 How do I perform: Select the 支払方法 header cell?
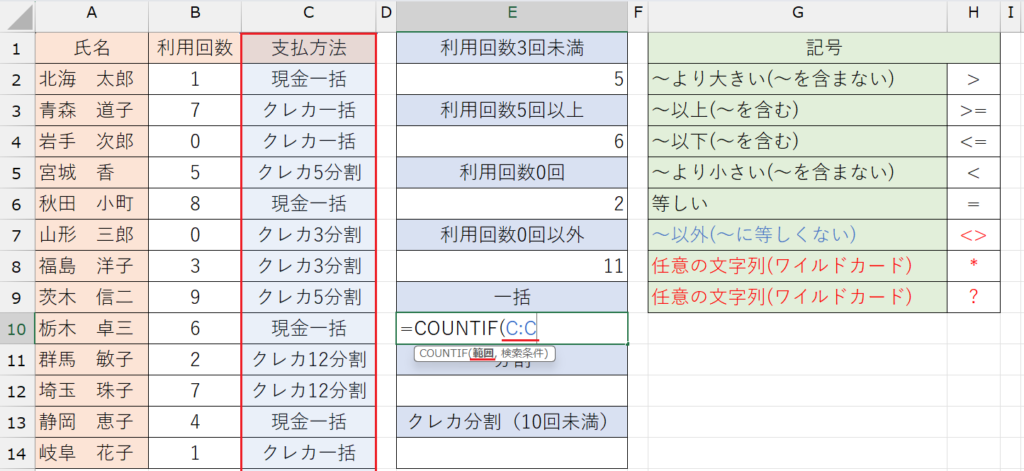[309, 48]
